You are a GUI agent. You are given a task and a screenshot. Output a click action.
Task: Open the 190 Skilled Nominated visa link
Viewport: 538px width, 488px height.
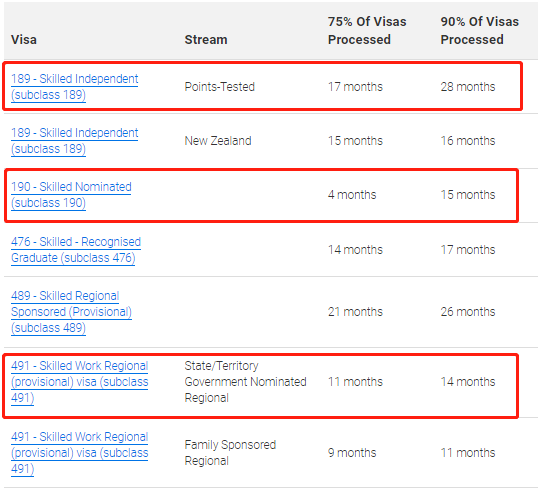tap(71, 195)
